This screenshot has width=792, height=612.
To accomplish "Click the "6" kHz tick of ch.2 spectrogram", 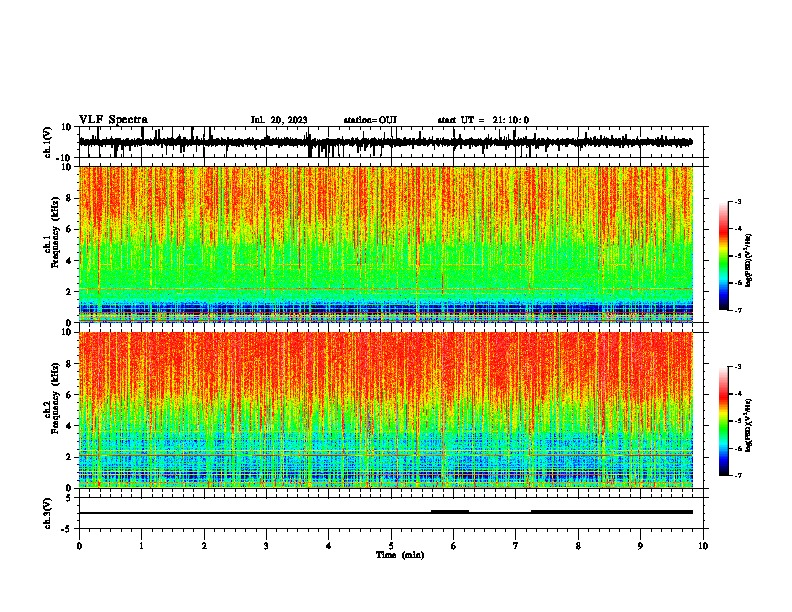I will (69, 395).
